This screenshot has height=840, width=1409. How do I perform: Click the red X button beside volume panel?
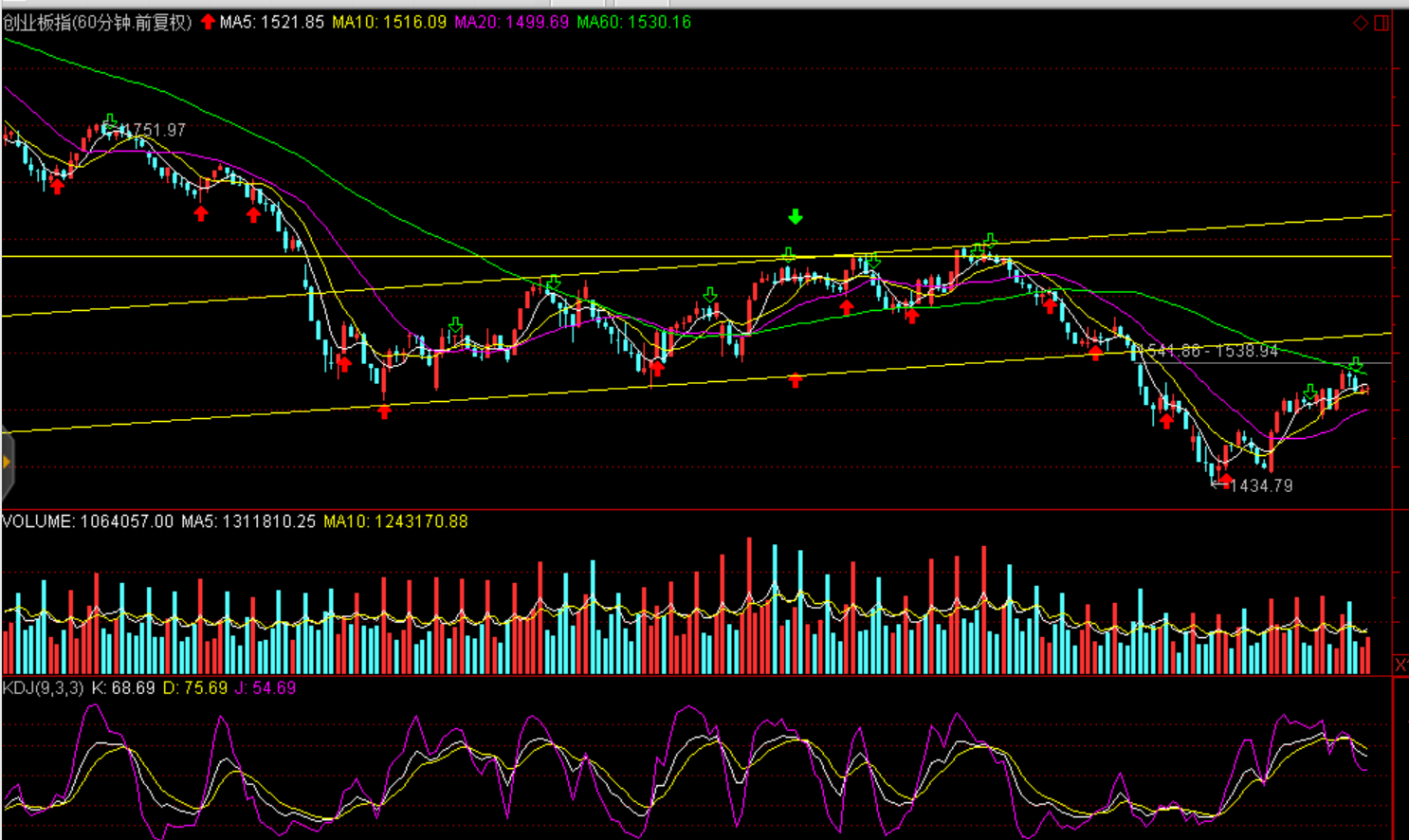[1400, 665]
